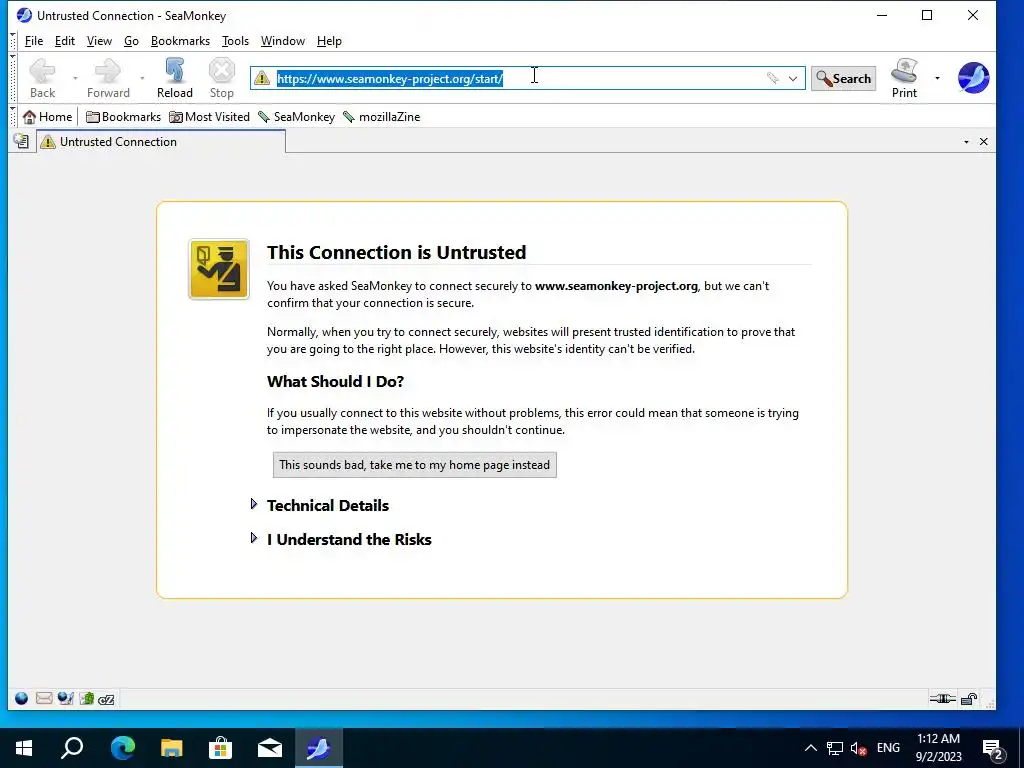Click the Forward navigation arrow
Image resolution: width=1024 pixels, height=768 pixels.
pos(108,71)
